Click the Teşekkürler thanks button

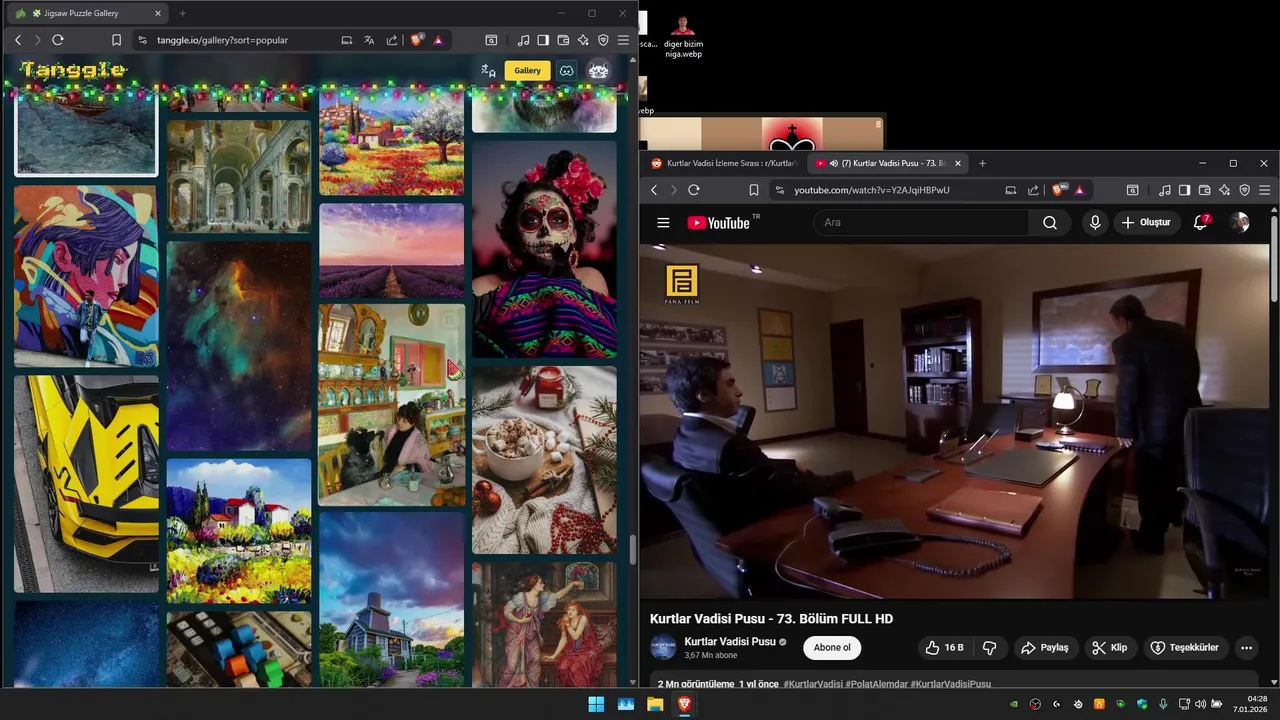coord(1184,647)
